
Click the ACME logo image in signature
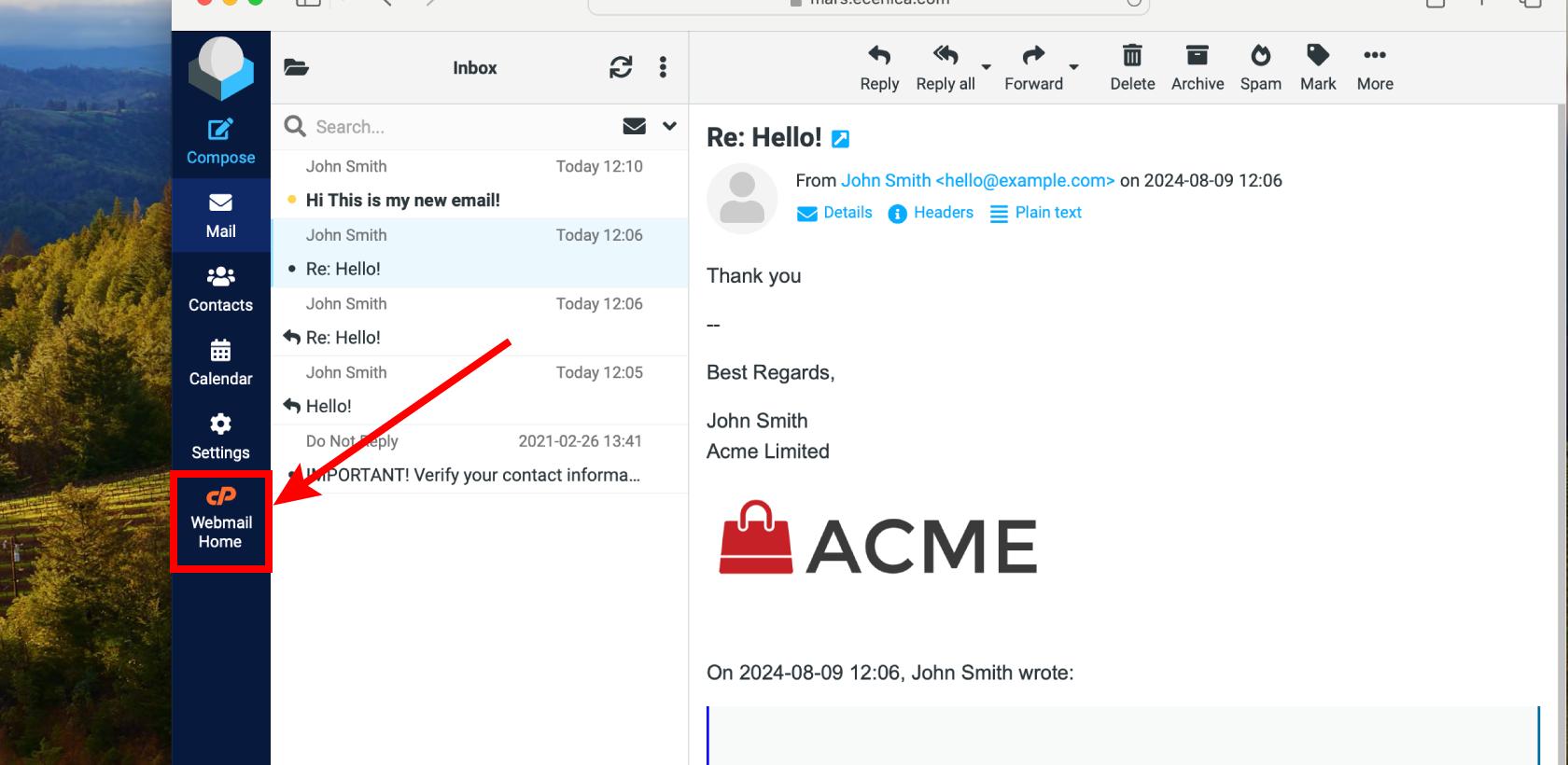878,539
